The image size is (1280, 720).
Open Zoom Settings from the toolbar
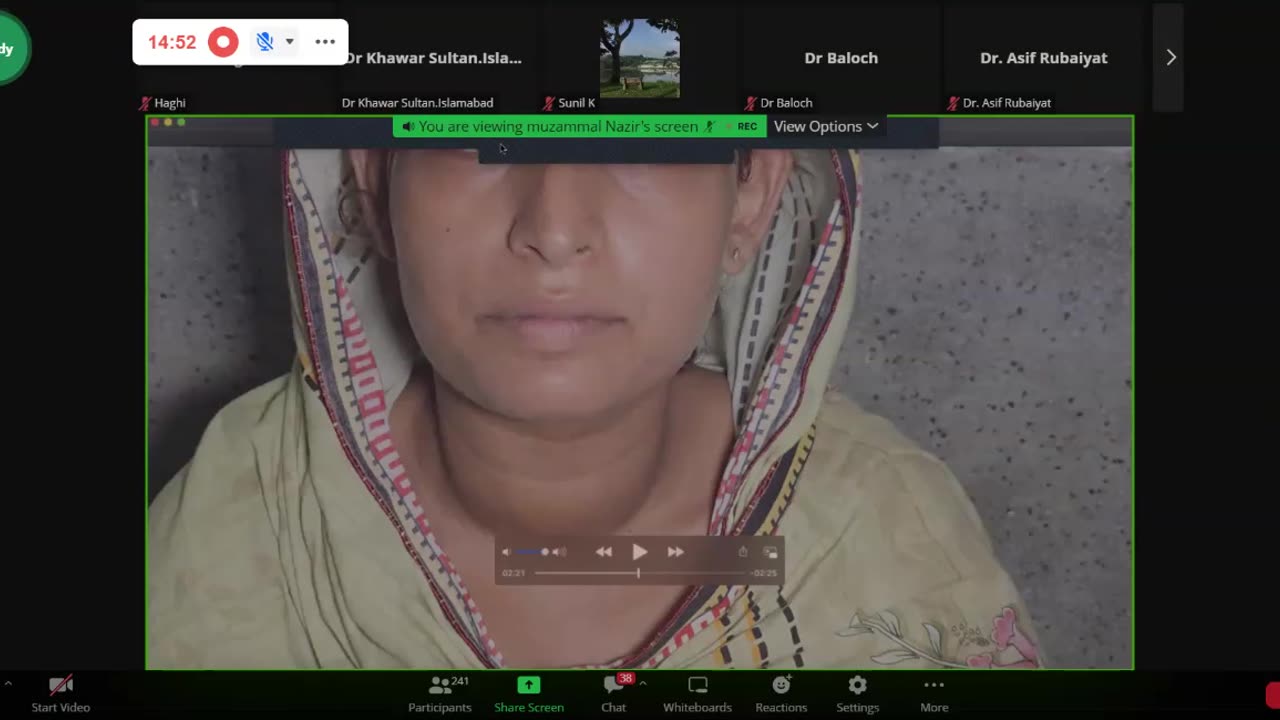pos(858,693)
